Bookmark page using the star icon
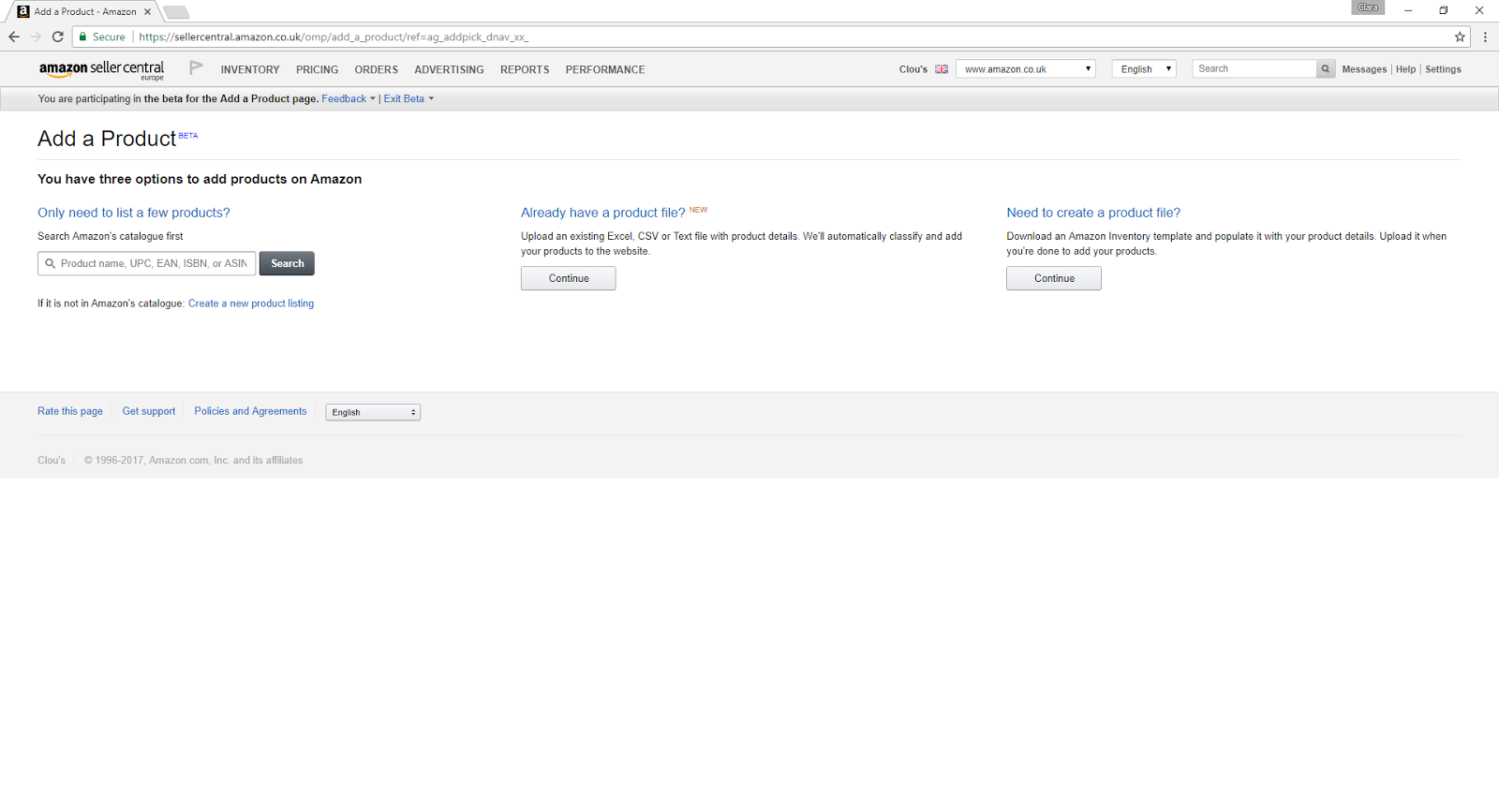This screenshot has width=1499, height=812. 1460,37
